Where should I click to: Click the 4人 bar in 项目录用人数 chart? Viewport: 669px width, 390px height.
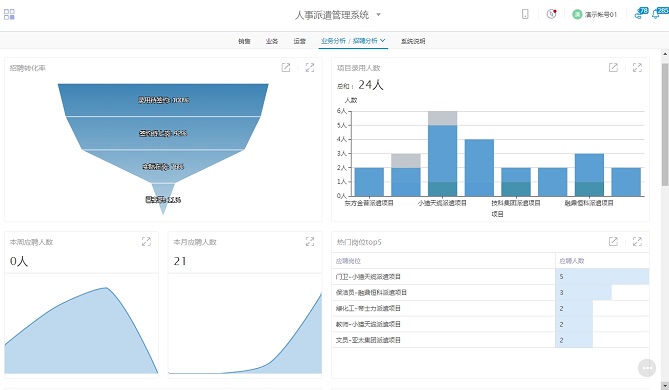(479, 168)
